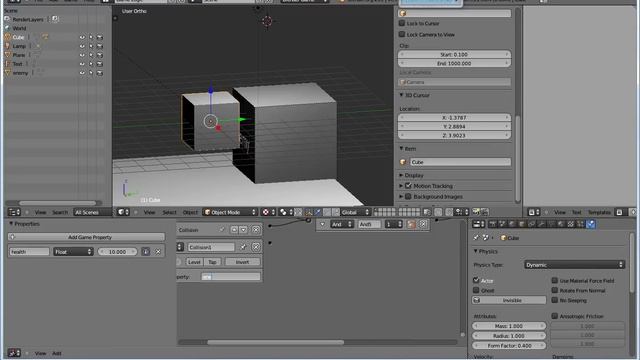
Task: Toggle renderability of the Text object
Action: click(x=100, y=64)
